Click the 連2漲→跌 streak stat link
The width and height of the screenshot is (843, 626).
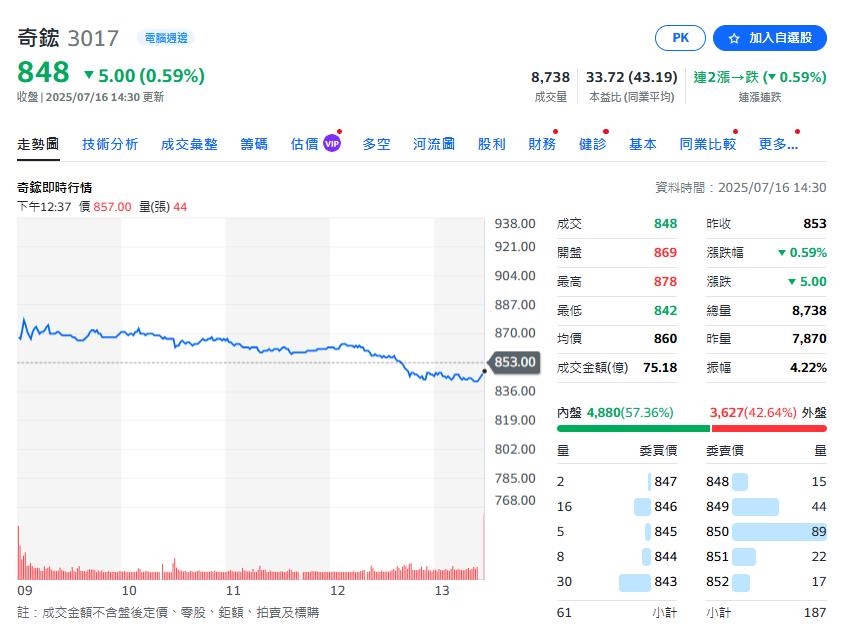click(x=762, y=76)
